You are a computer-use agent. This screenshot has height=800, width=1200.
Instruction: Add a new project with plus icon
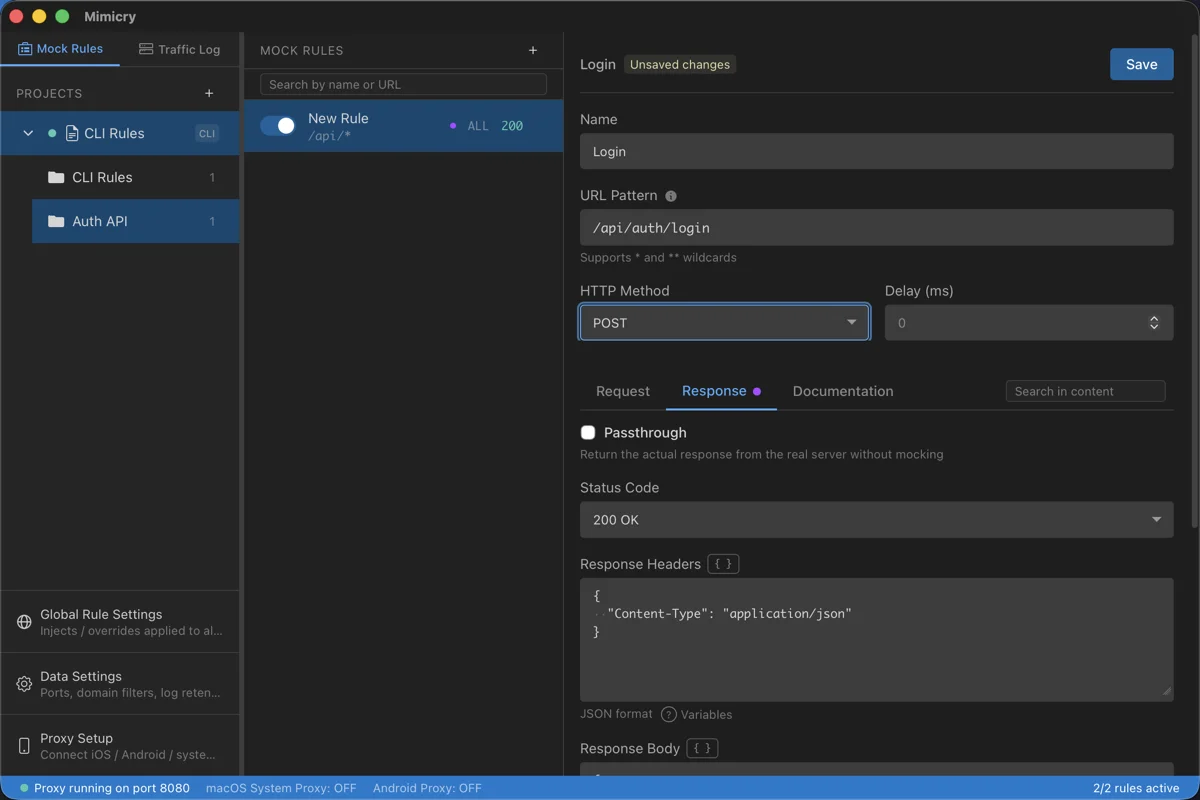[209, 93]
